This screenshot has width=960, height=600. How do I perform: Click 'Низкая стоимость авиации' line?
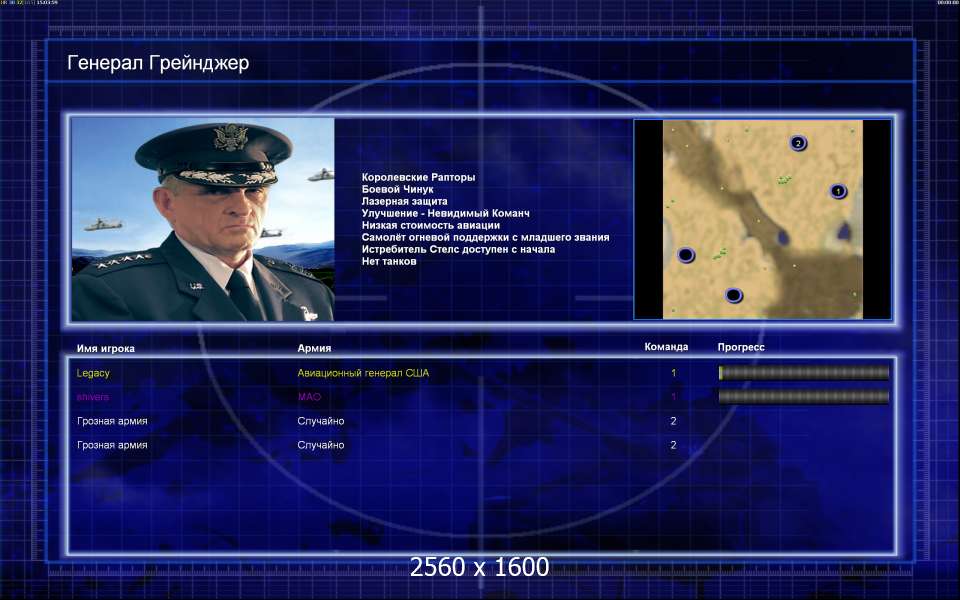[x=430, y=225]
